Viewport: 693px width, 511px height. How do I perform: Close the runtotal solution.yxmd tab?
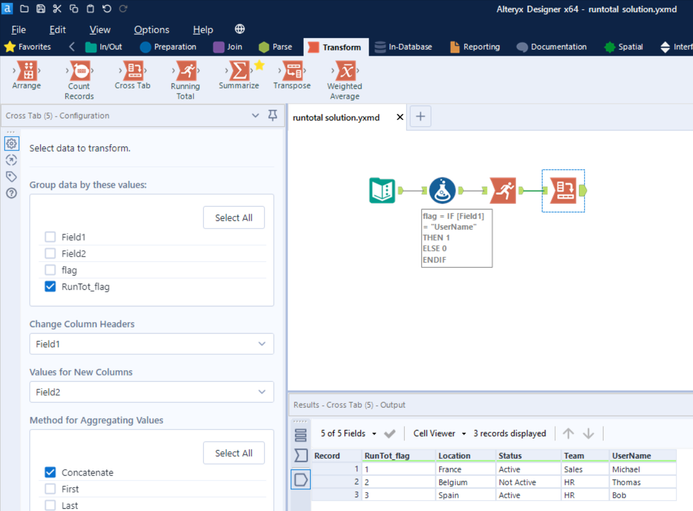tap(400, 117)
